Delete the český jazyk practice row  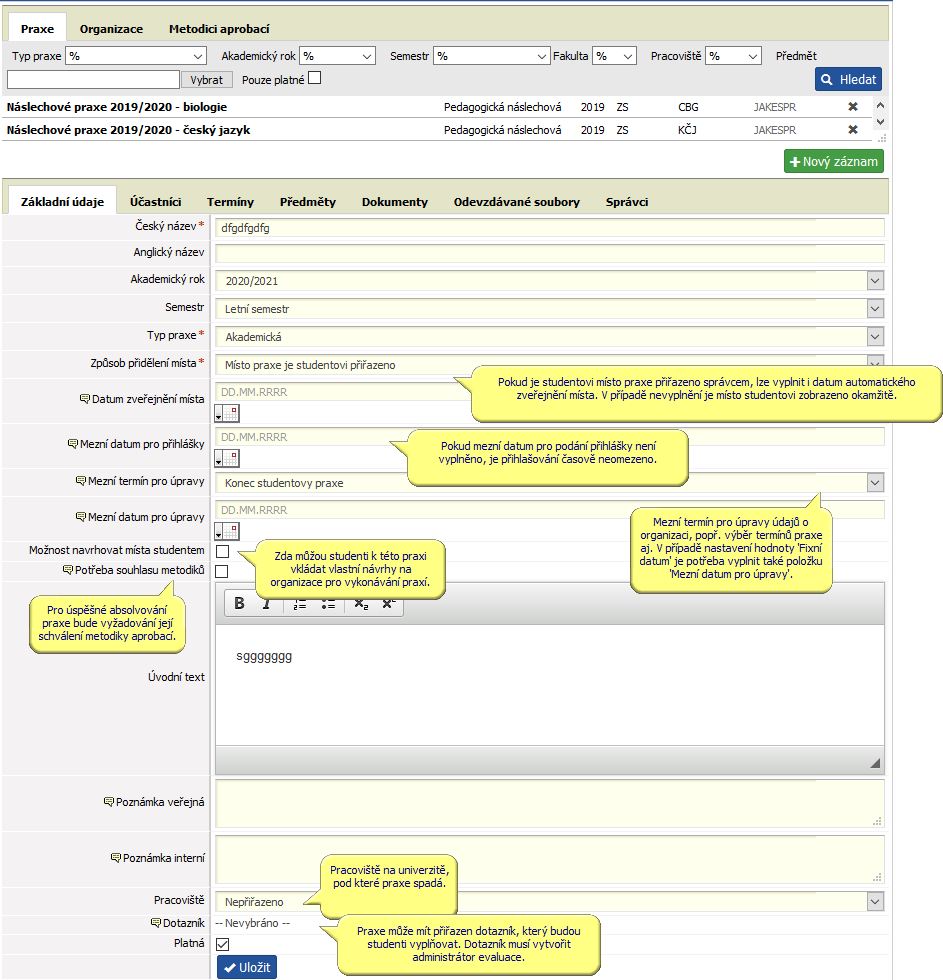pos(852,130)
